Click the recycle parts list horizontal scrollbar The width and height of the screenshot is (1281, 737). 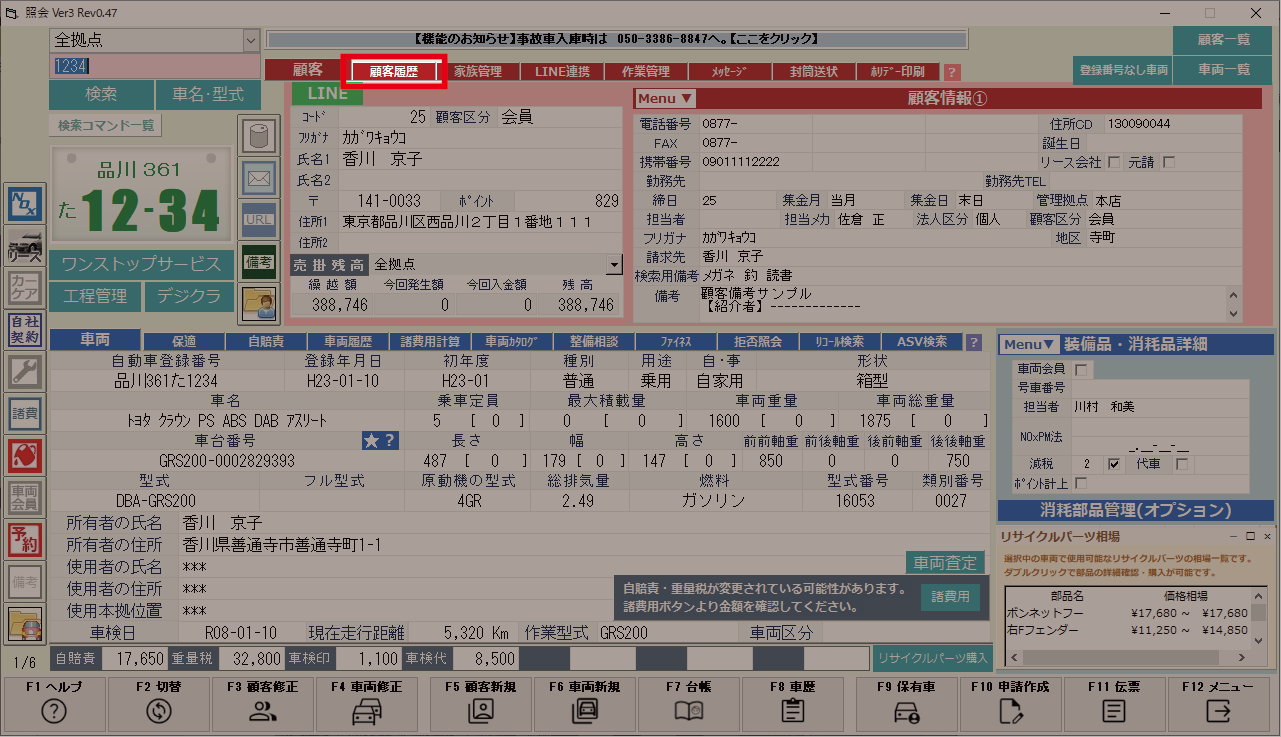(1126, 657)
